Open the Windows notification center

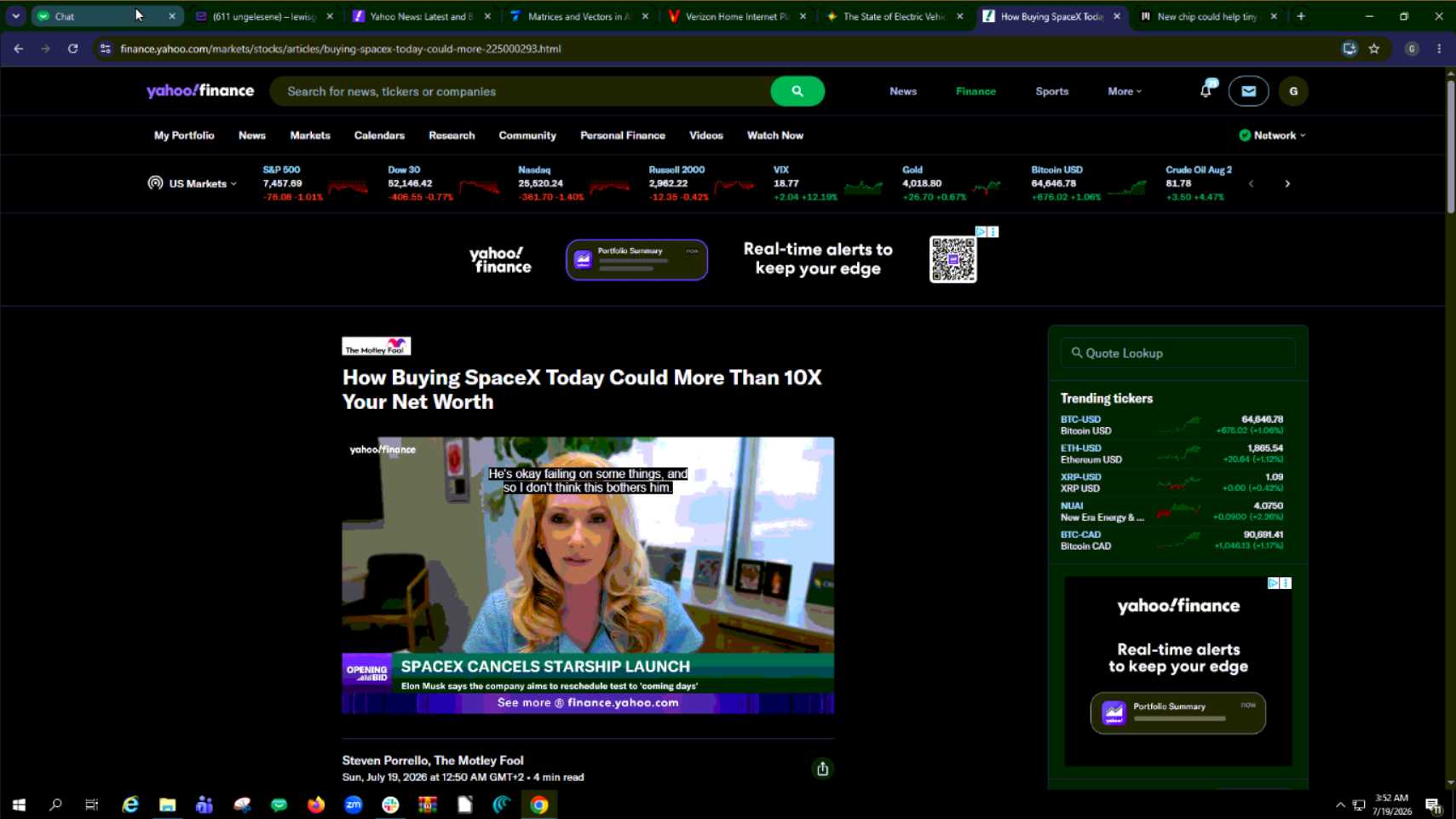tap(1433, 805)
